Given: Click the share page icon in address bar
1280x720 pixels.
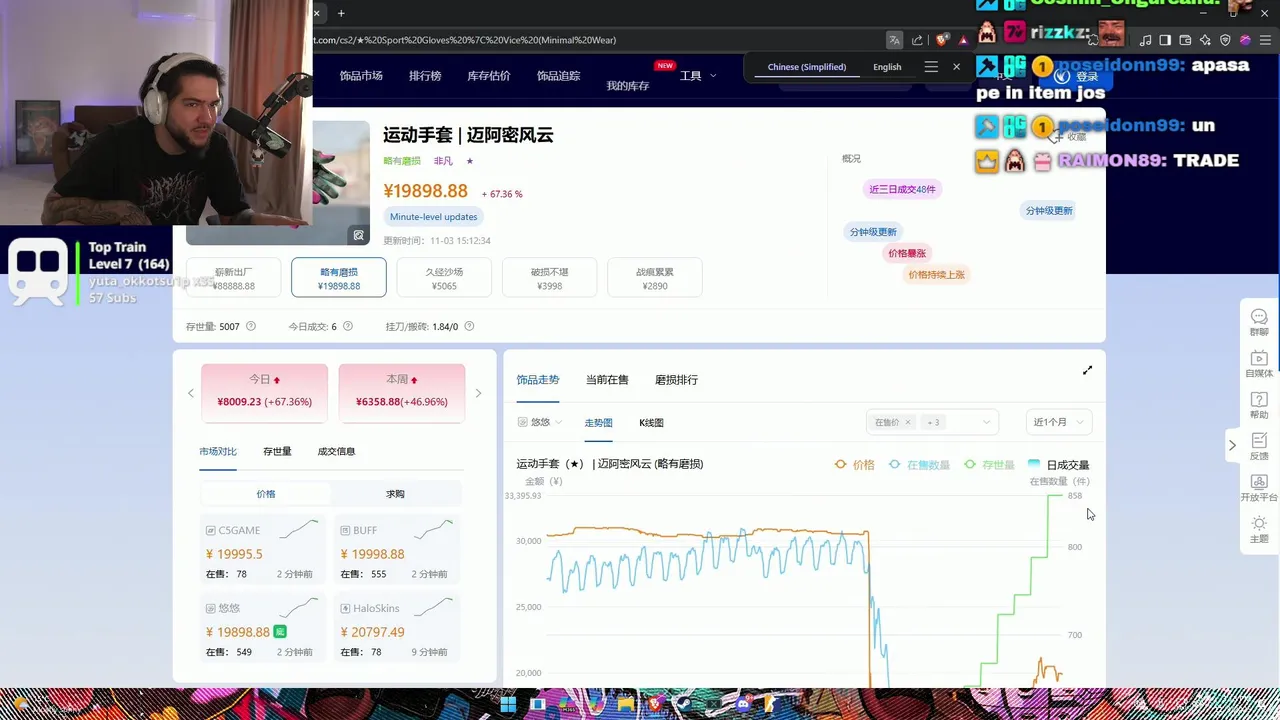Looking at the screenshot, I should coord(917,40).
